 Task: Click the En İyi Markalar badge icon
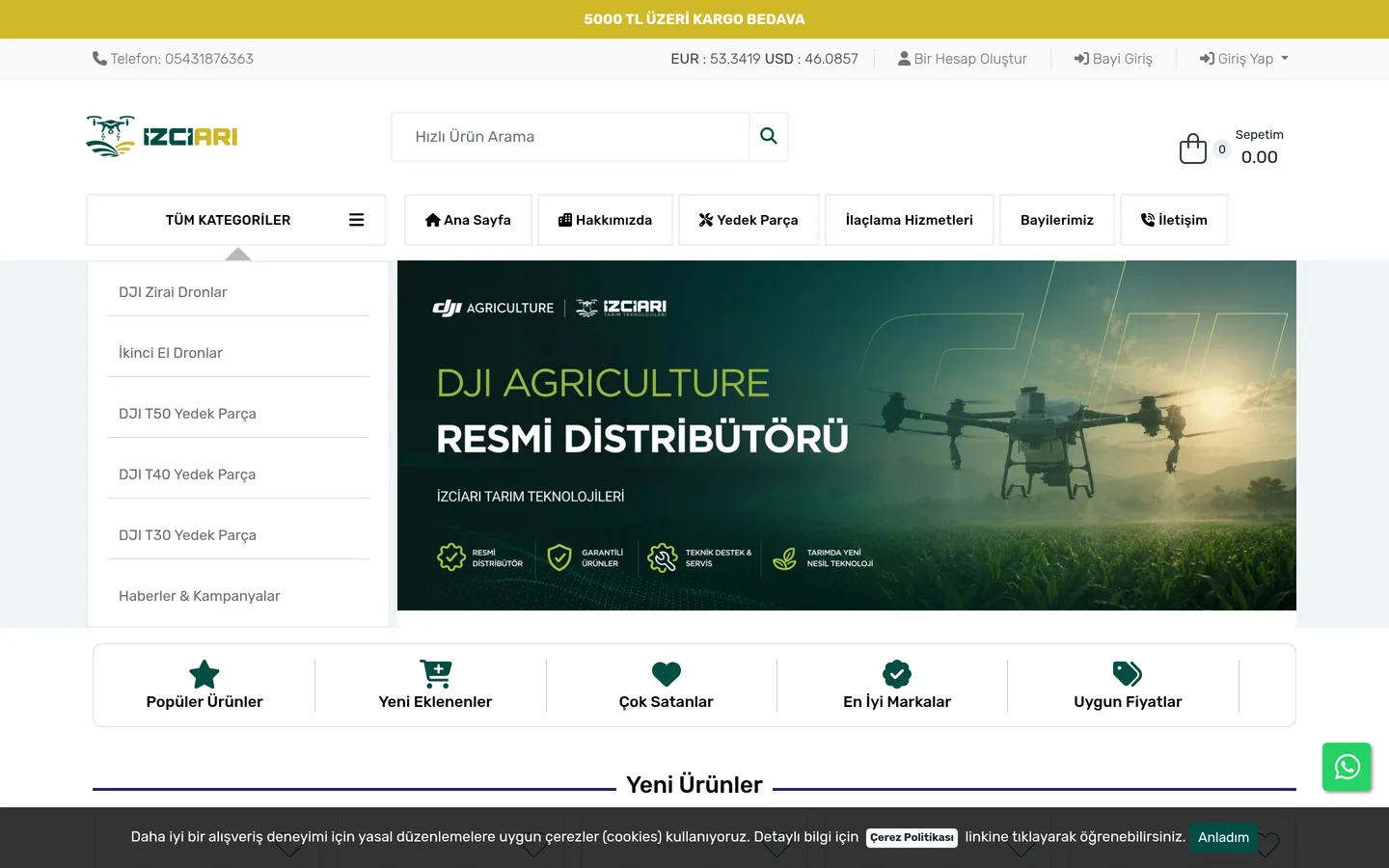pos(897,673)
